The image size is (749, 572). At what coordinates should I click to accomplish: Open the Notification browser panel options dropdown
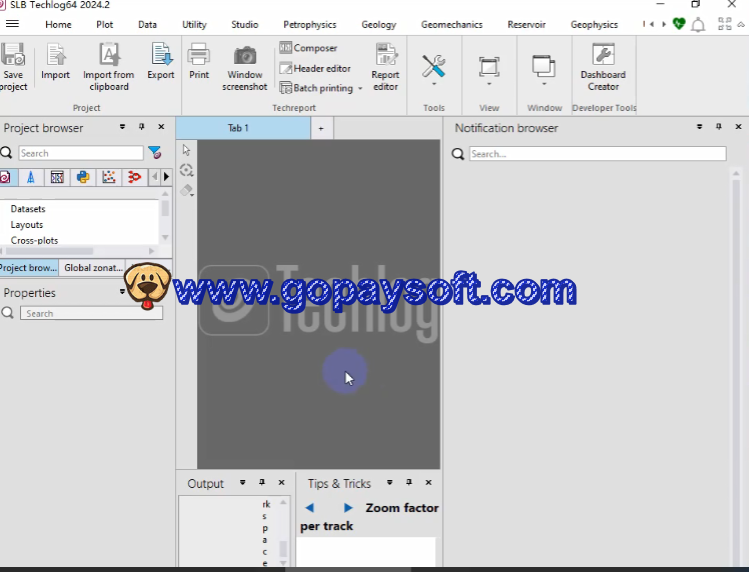[x=699, y=127]
